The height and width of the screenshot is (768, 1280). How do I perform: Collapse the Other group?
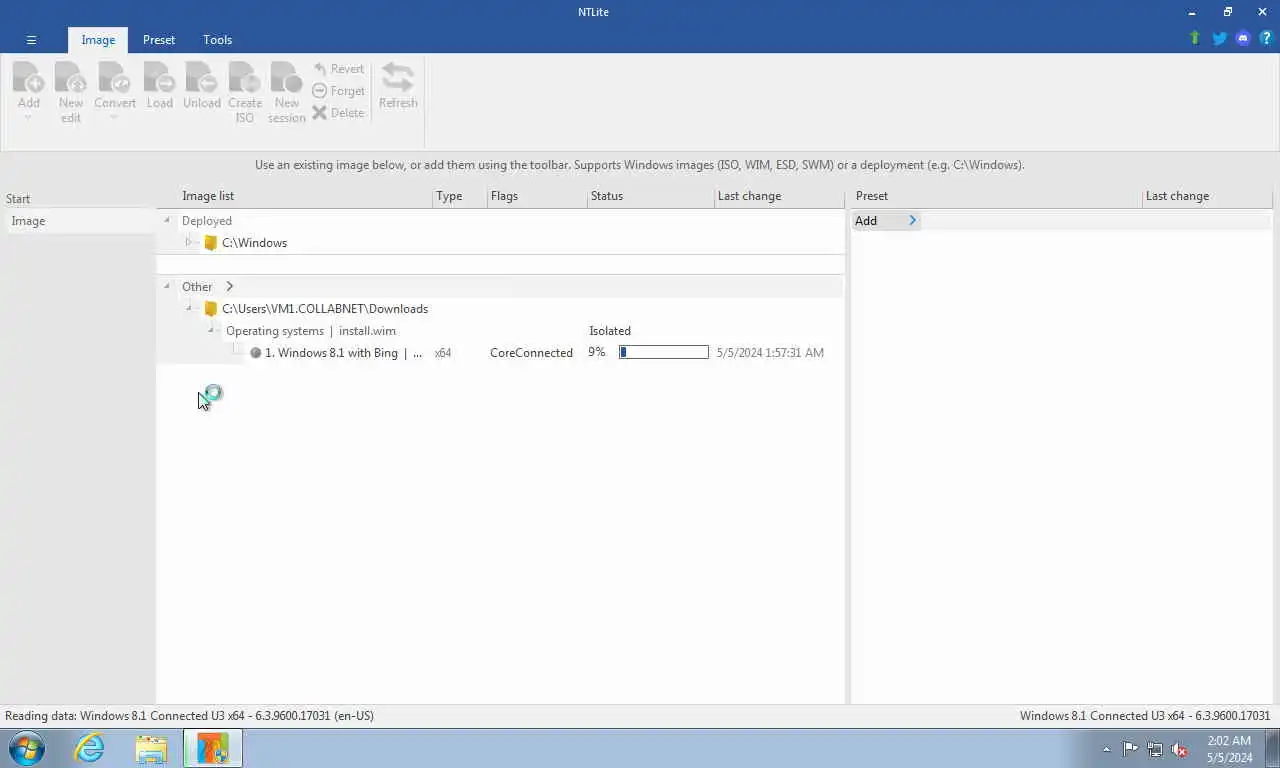point(167,286)
